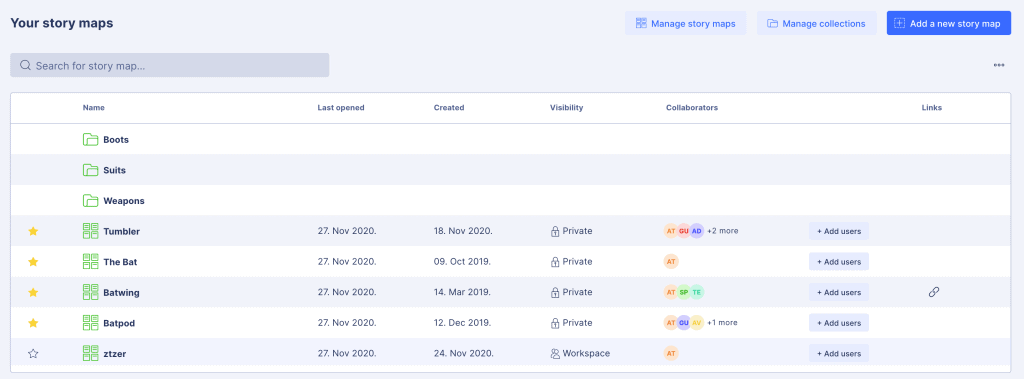Click the Tumbler story map icon
This screenshot has height=379, width=1024.
[x=90, y=231]
